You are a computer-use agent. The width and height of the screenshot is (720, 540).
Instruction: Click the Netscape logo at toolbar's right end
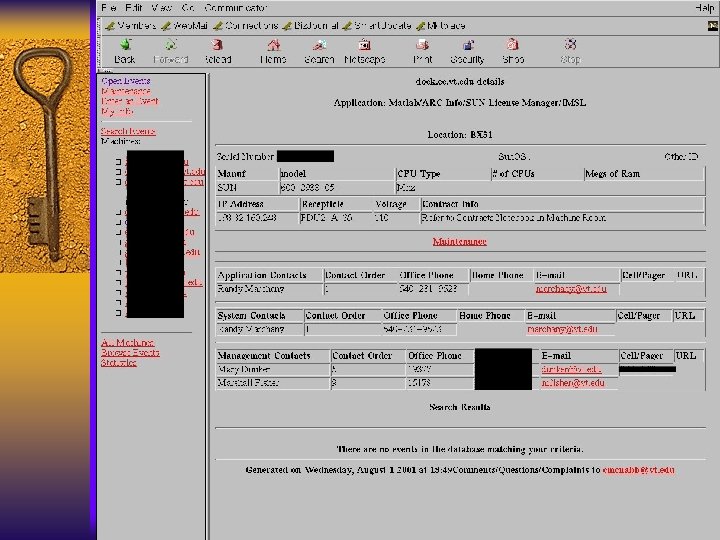(x=713, y=26)
